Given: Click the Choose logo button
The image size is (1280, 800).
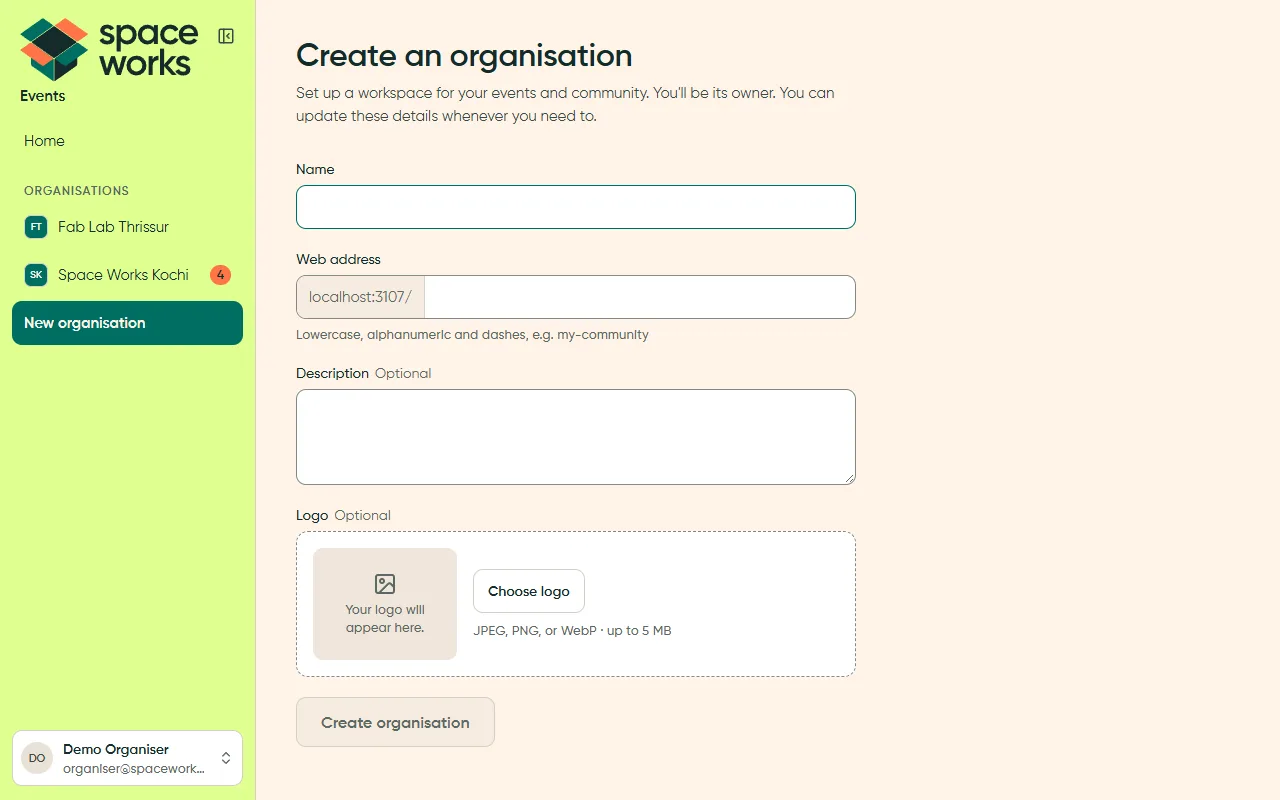Looking at the screenshot, I should click(529, 591).
